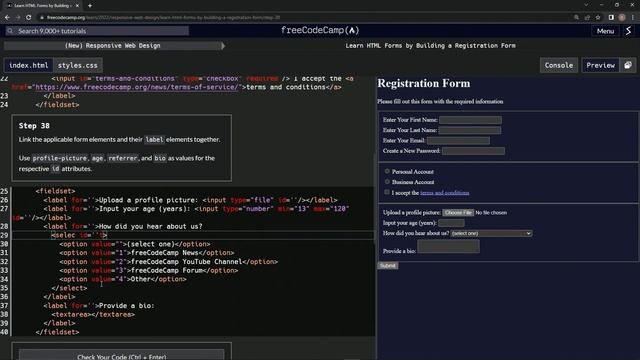
Task: Click the Submit button in preview
Action: 387,266
